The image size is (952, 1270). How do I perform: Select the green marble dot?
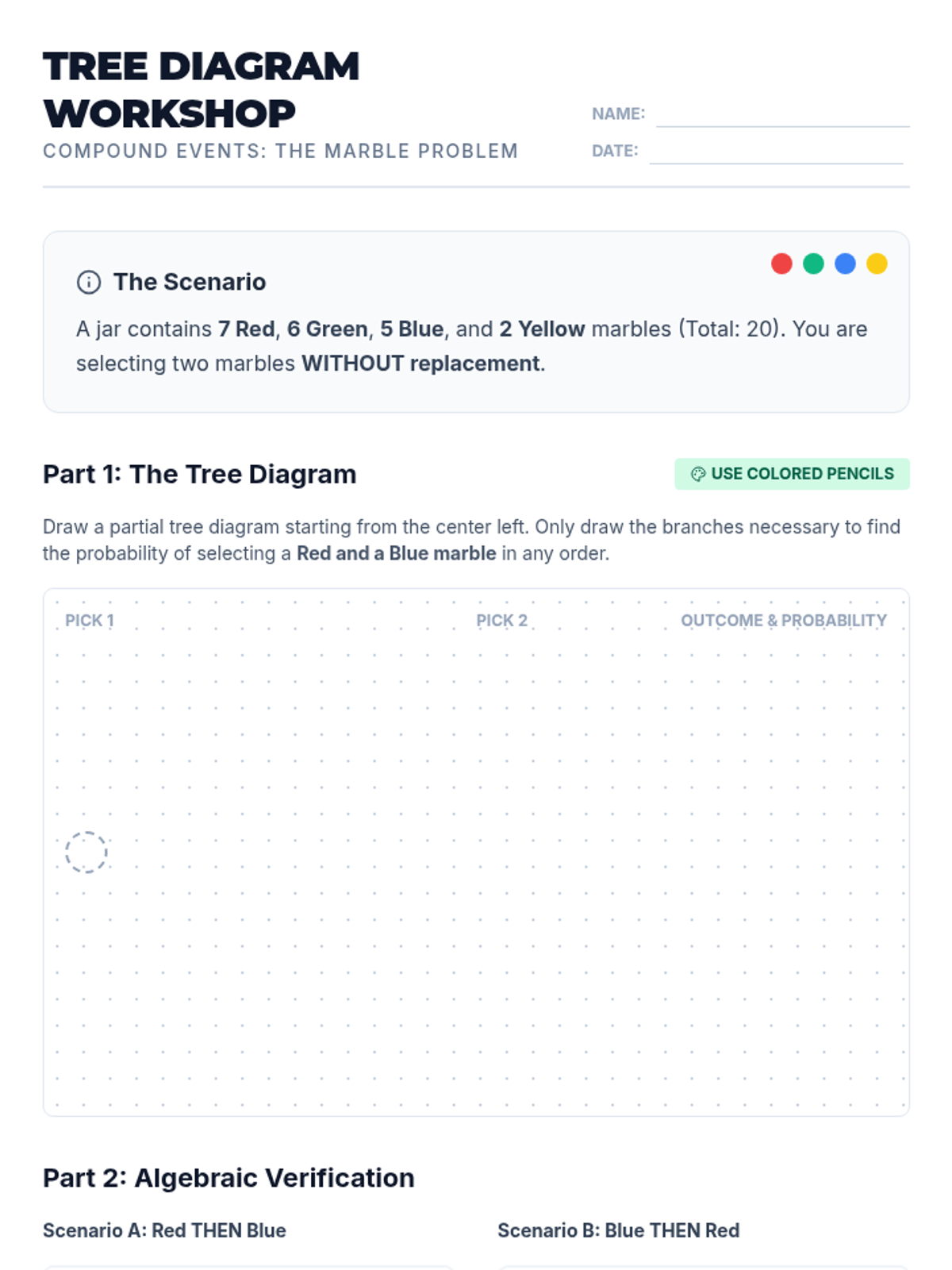click(813, 264)
